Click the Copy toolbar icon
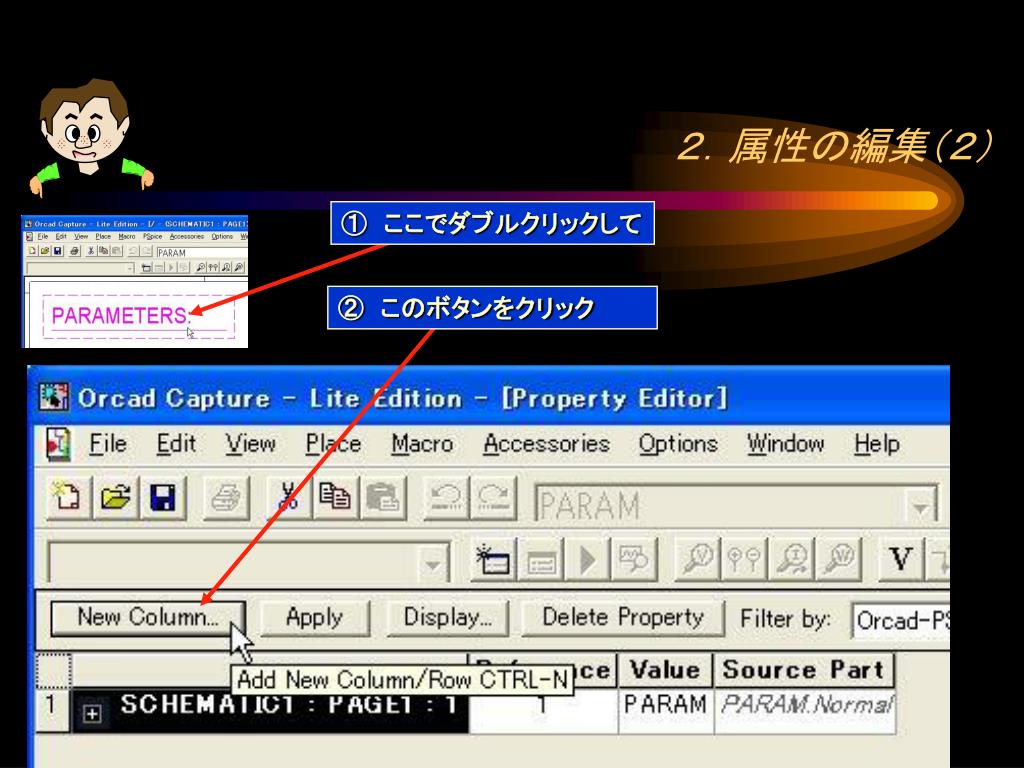1024x768 pixels. coord(334,498)
